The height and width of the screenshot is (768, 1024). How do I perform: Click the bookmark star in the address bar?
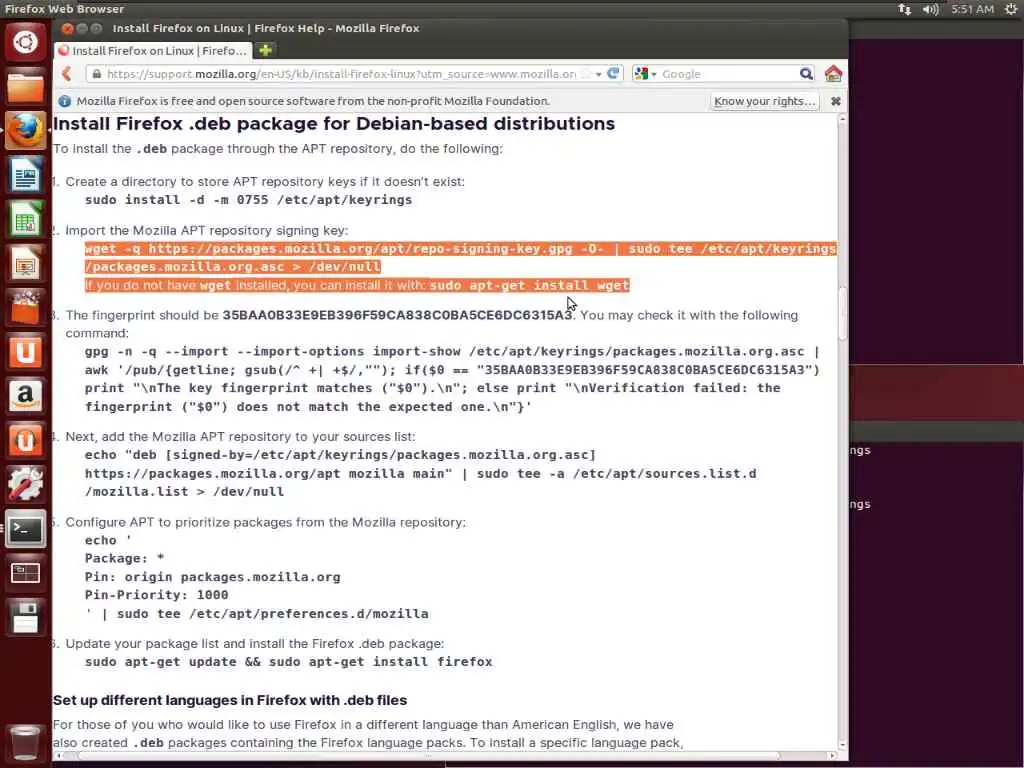(586, 74)
